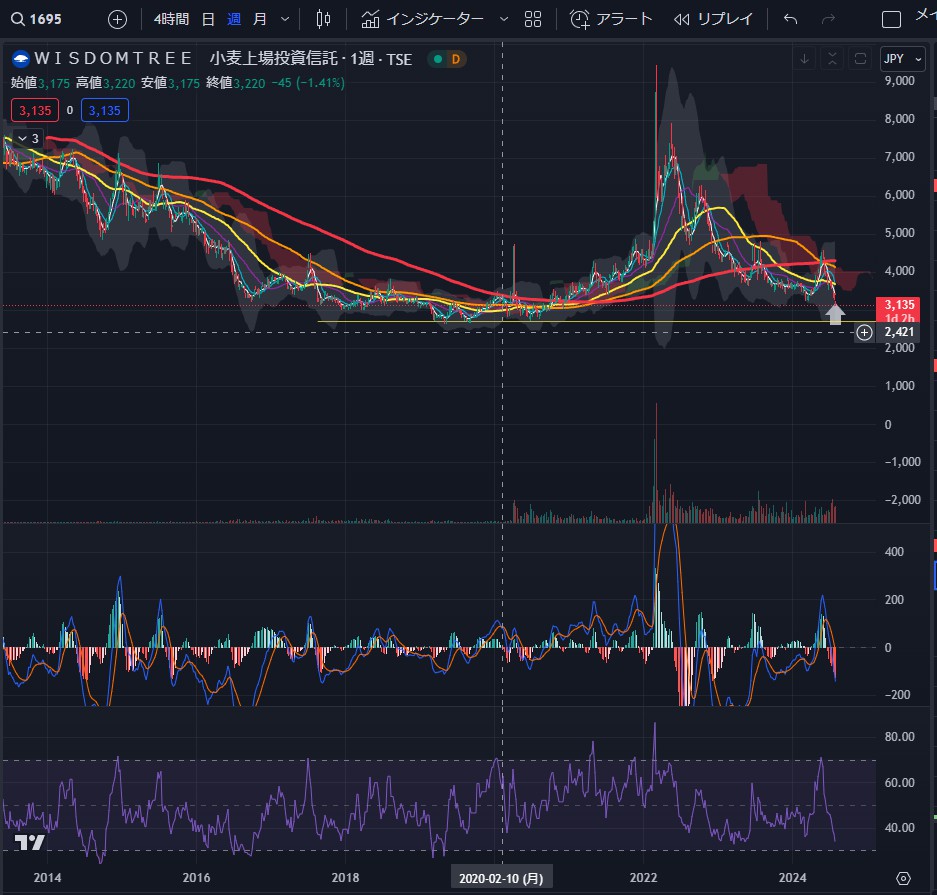Viewport: 937px width, 895px height.
Task: Open the JPY currency dropdown
Action: [903, 59]
